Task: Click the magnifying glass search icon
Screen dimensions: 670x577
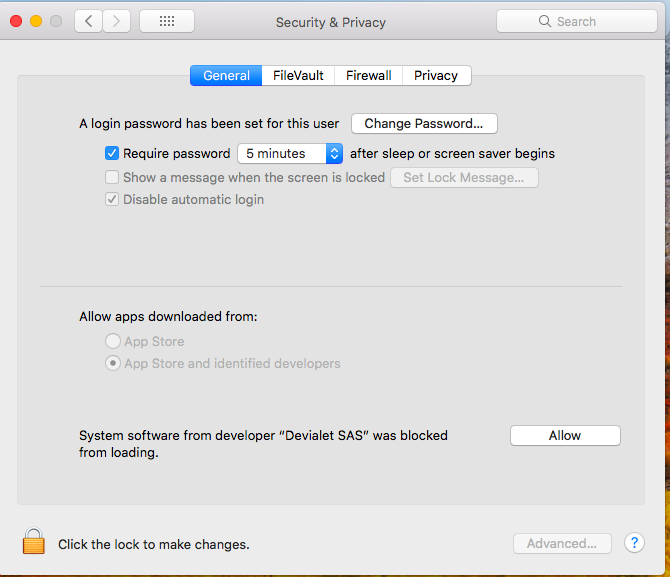Action: tap(545, 21)
